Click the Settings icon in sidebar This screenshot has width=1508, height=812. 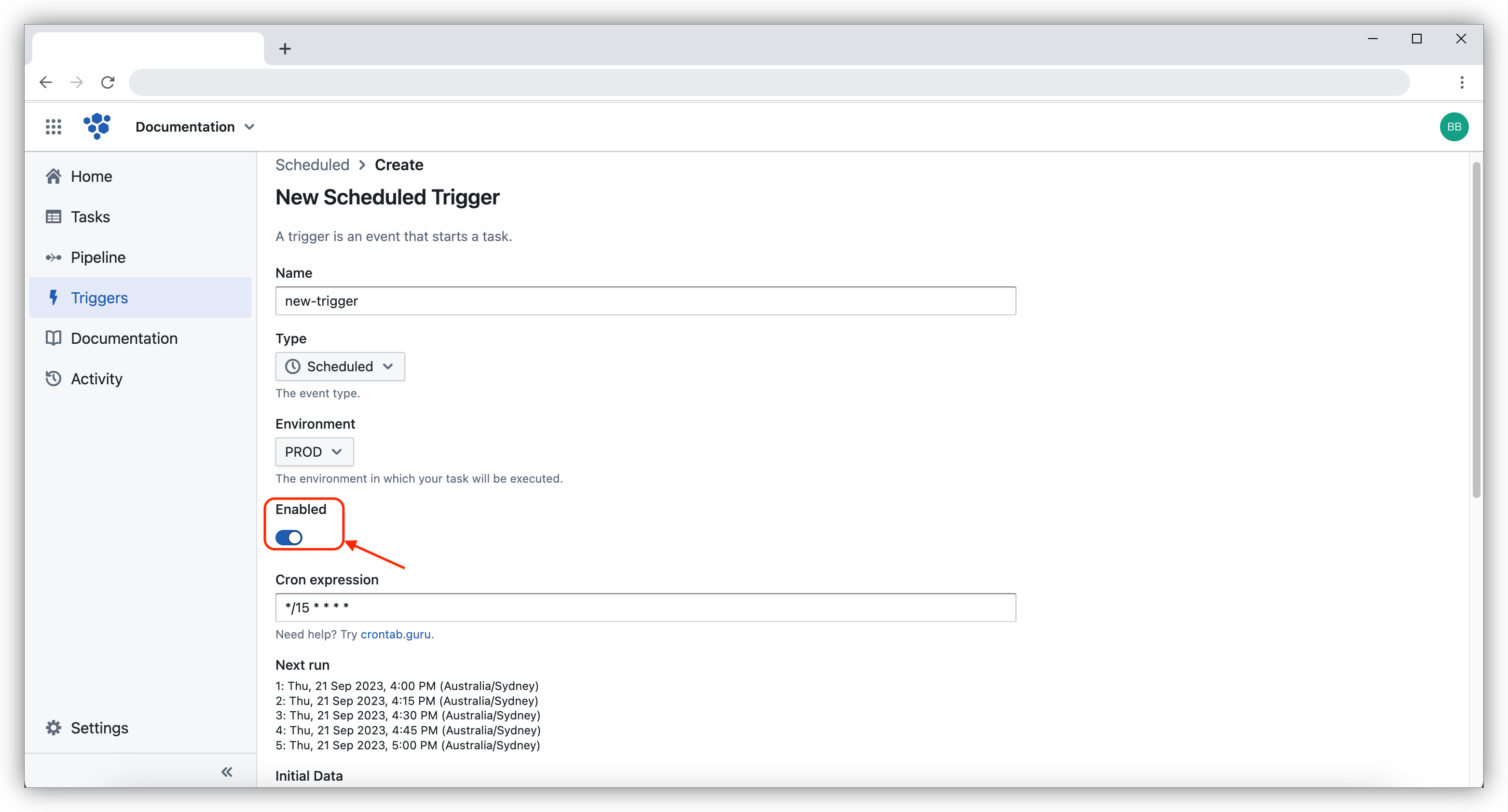pos(53,728)
